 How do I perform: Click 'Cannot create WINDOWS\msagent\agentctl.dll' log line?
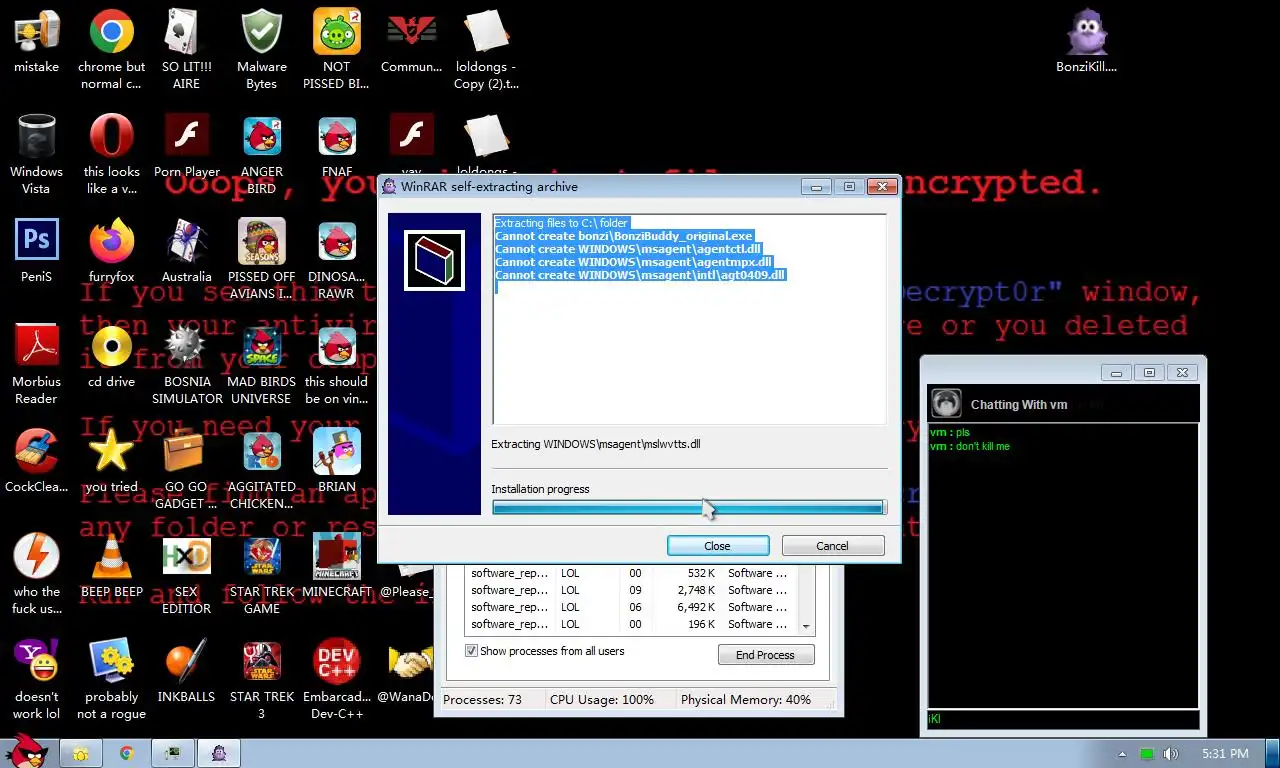628,249
